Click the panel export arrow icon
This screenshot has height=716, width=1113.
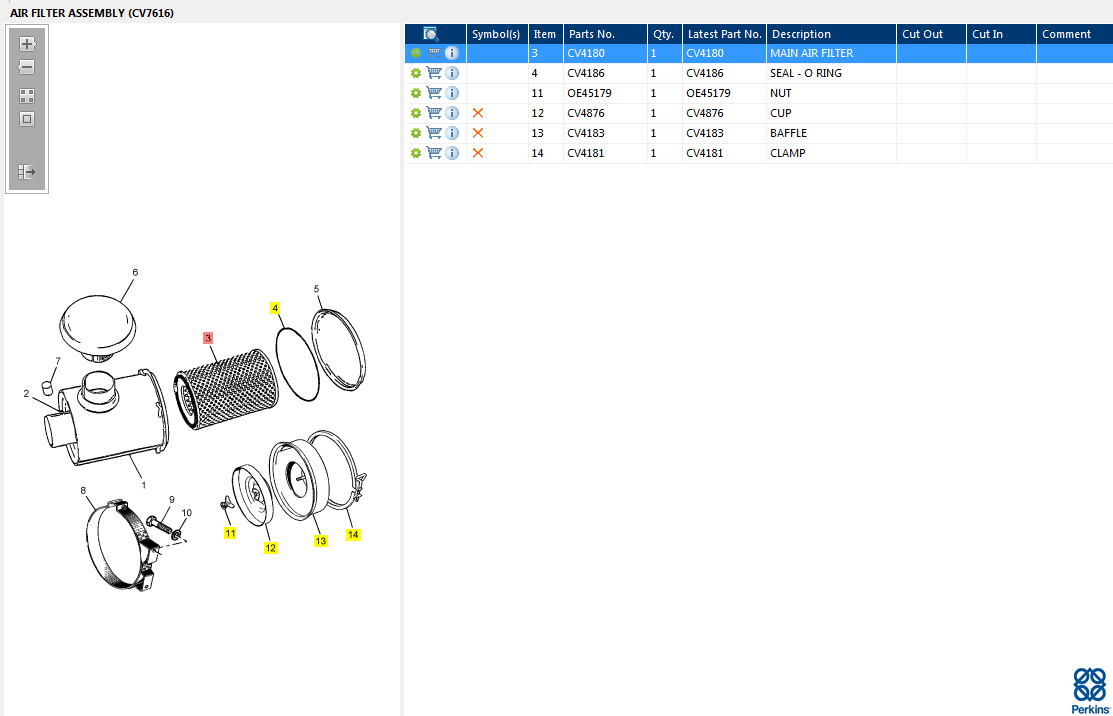[x=27, y=172]
